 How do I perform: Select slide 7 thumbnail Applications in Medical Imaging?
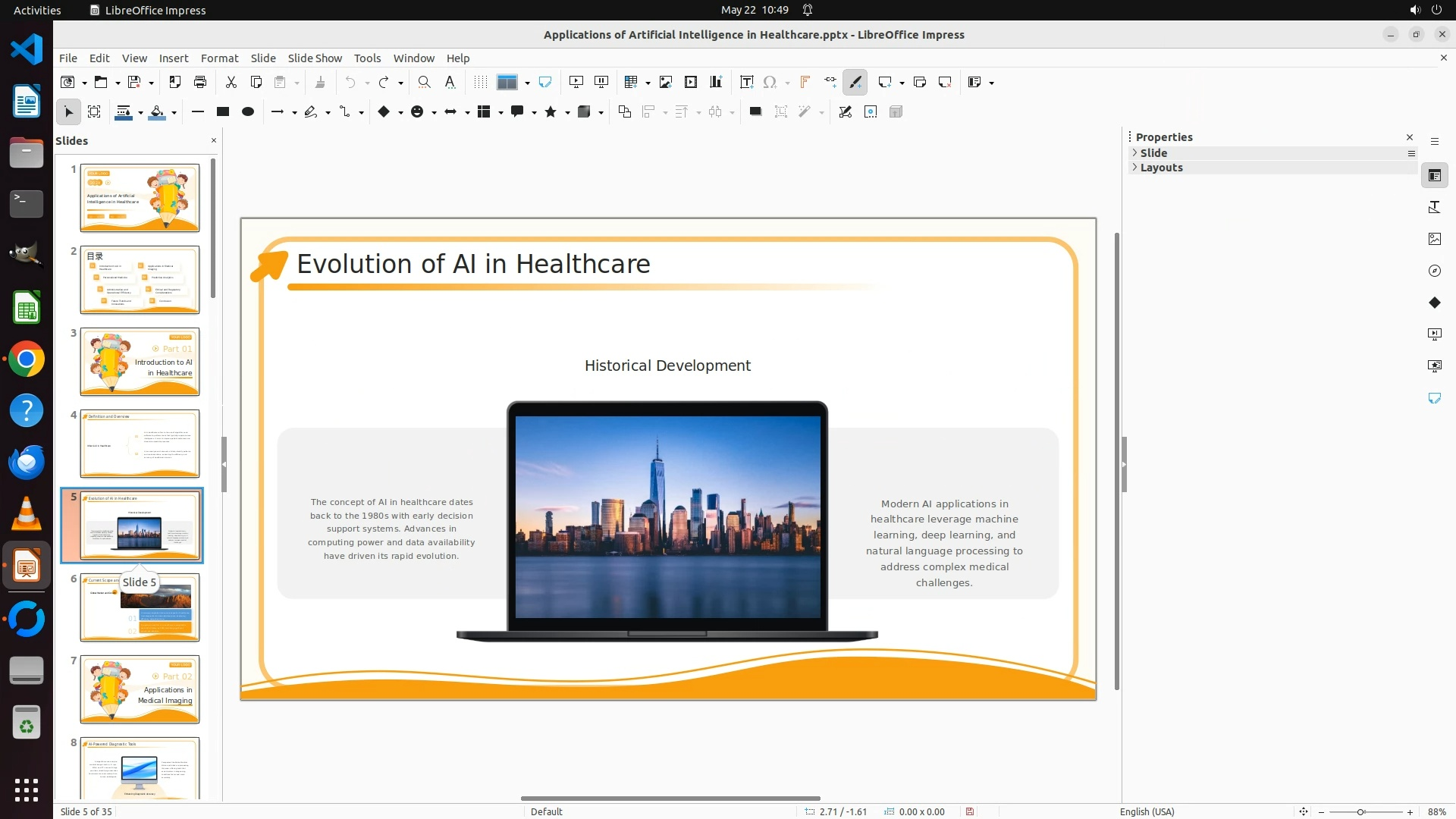(x=140, y=689)
